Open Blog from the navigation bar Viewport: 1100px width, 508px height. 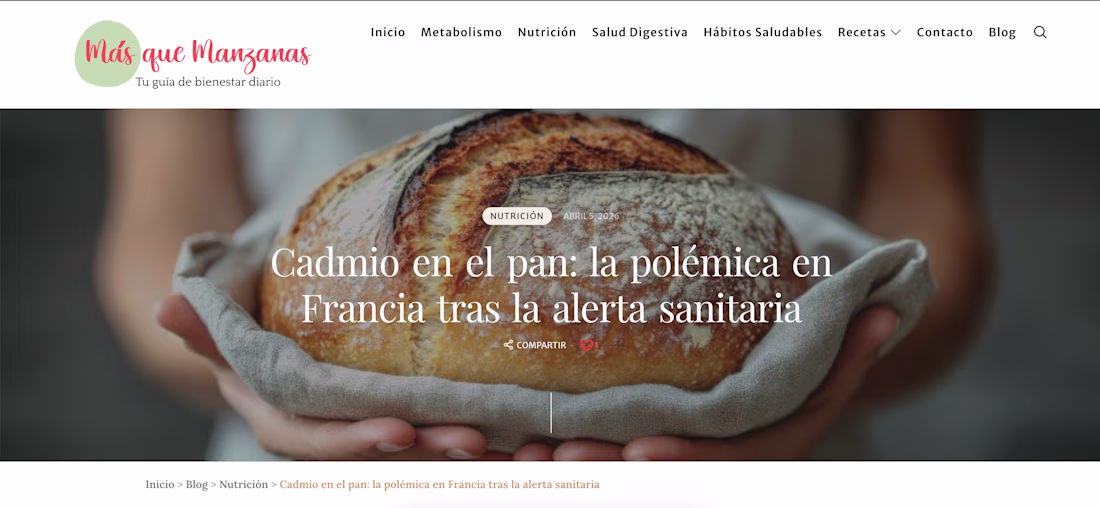(x=1002, y=32)
